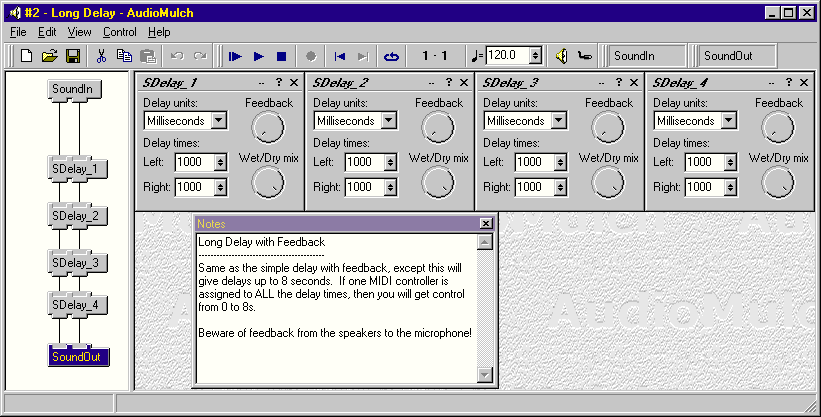Viewport: 821px width, 417px height.
Task: Minimize the SDelay_4 panel
Action: pyautogui.click(x=771, y=83)
